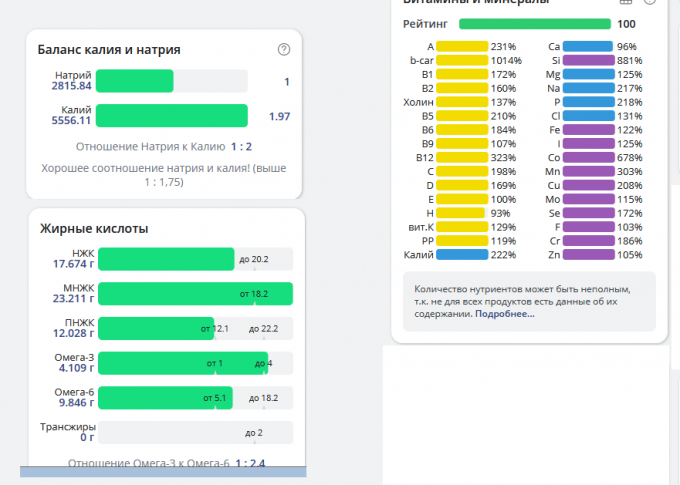The height and width of the screenshot is (485, 680).
Task: Click the МНЖК value 23.211 г
Action: click(73, 298)
